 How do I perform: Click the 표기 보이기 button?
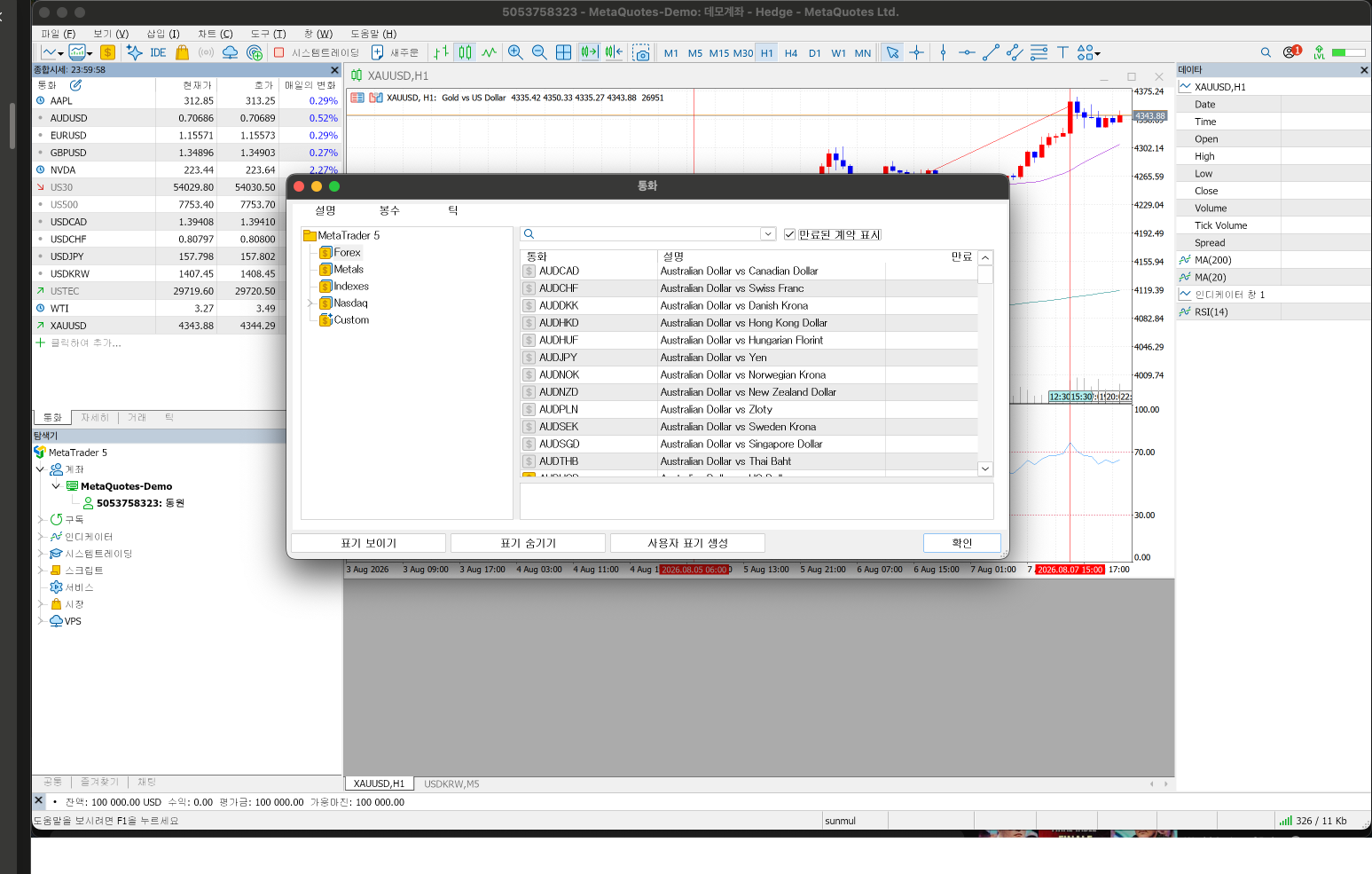(x=368, y=543)
